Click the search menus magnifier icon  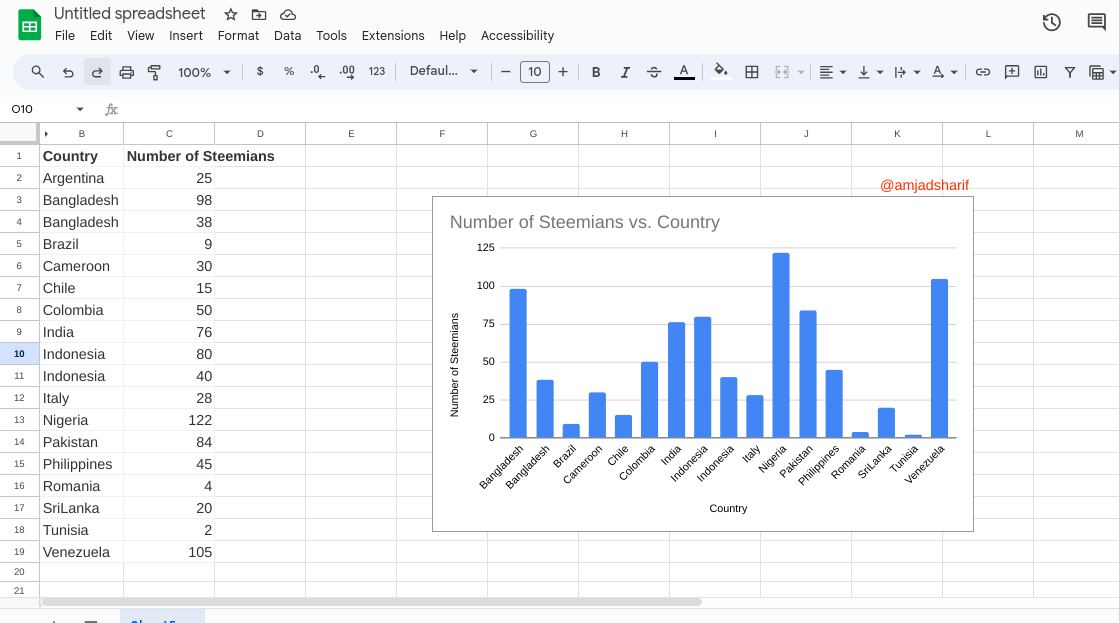pyautogui.click(x=38, y=72)
